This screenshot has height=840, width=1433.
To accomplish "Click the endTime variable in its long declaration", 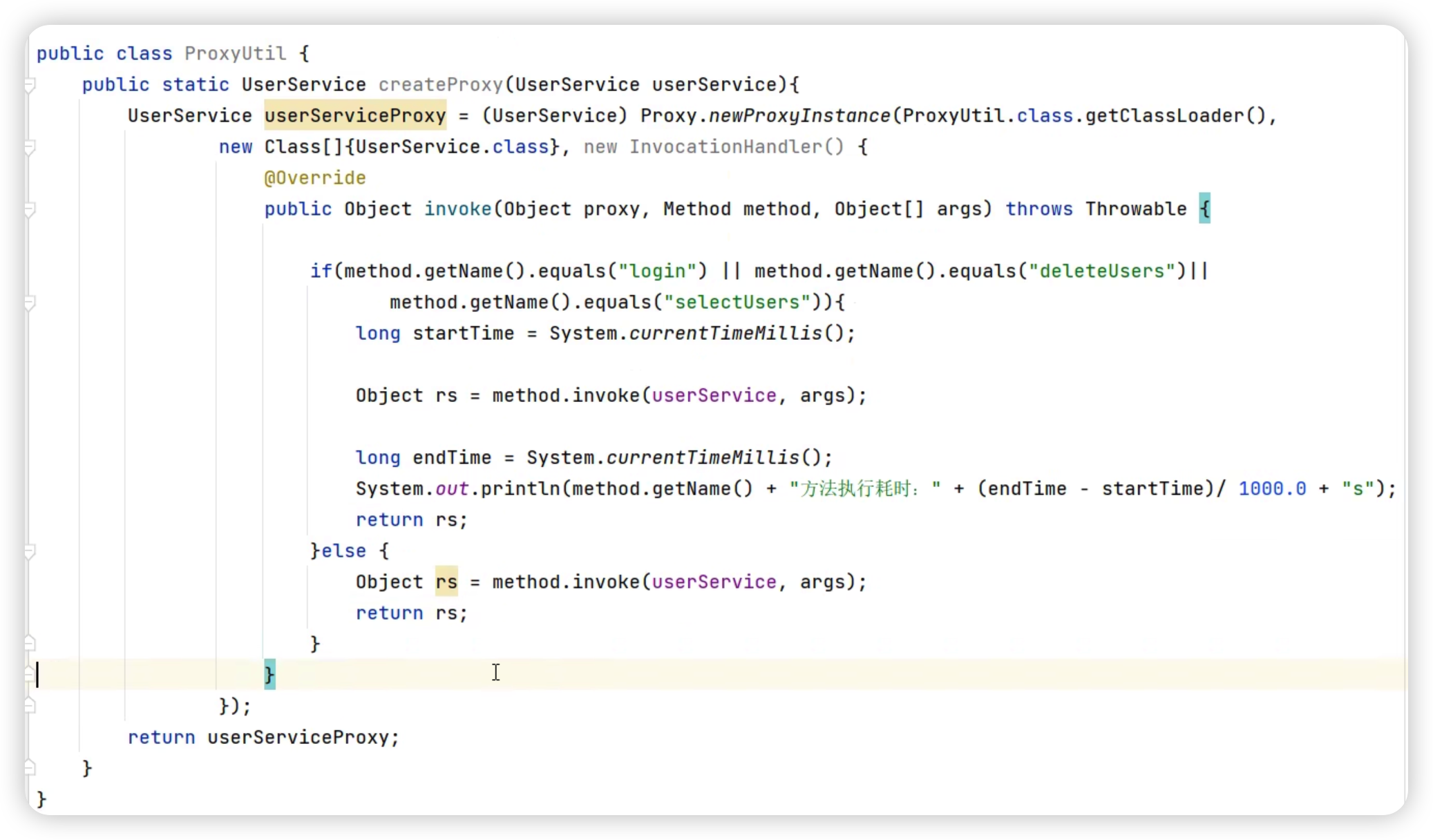I will (x=452, y=457).
